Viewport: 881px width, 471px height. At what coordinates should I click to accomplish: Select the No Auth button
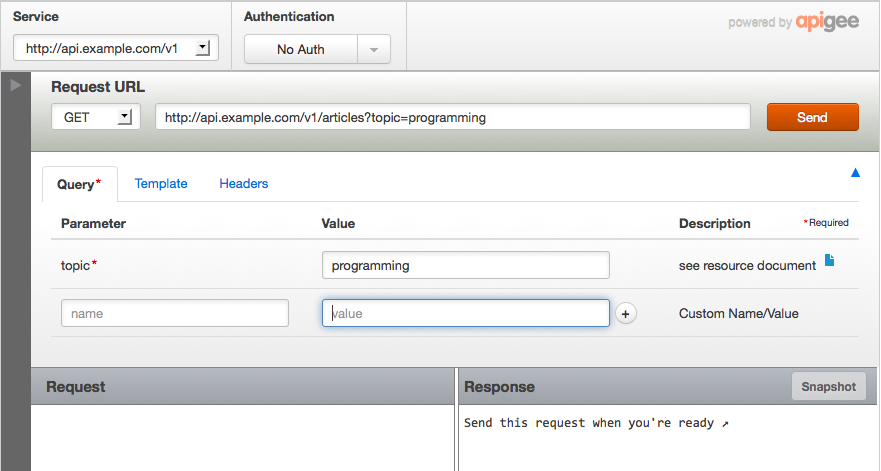coord(301,49)
